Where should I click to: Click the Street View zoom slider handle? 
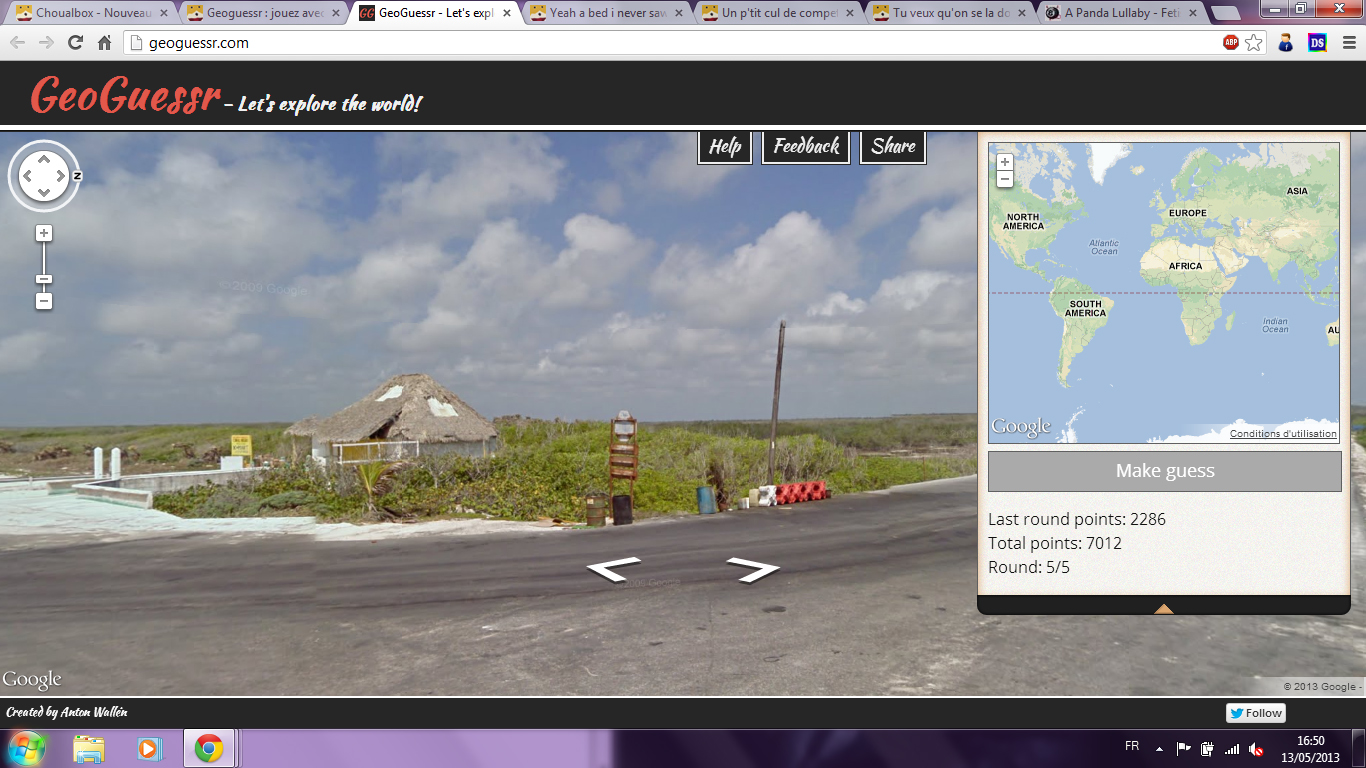click(x=44, y=280)
